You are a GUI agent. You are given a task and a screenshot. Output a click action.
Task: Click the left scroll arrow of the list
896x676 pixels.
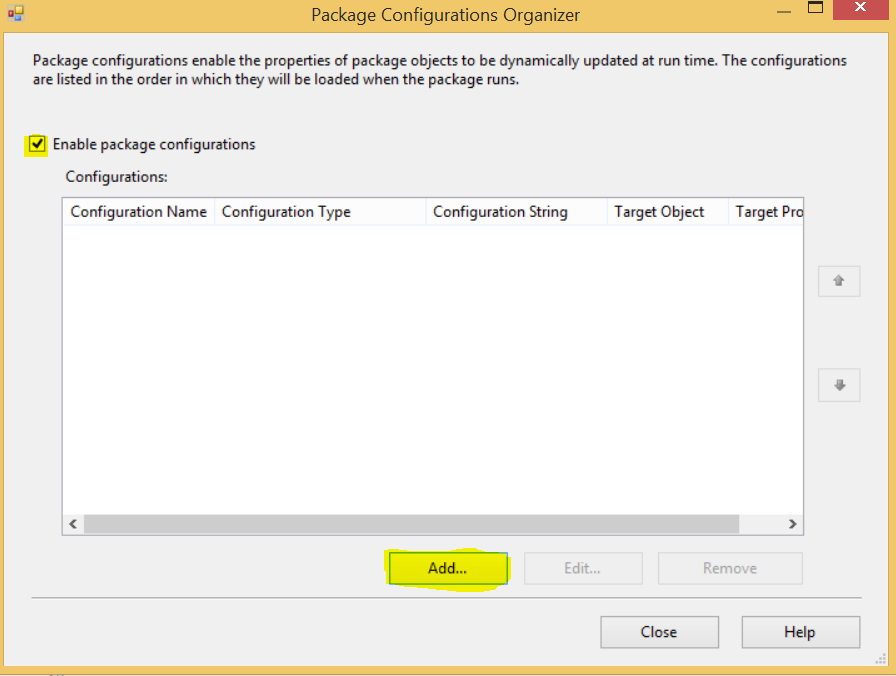coord(72,523)
